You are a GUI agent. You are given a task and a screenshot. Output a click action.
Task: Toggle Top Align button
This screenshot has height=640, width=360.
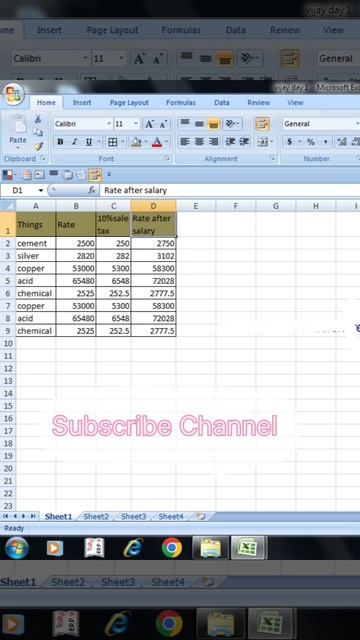[185, 123]
